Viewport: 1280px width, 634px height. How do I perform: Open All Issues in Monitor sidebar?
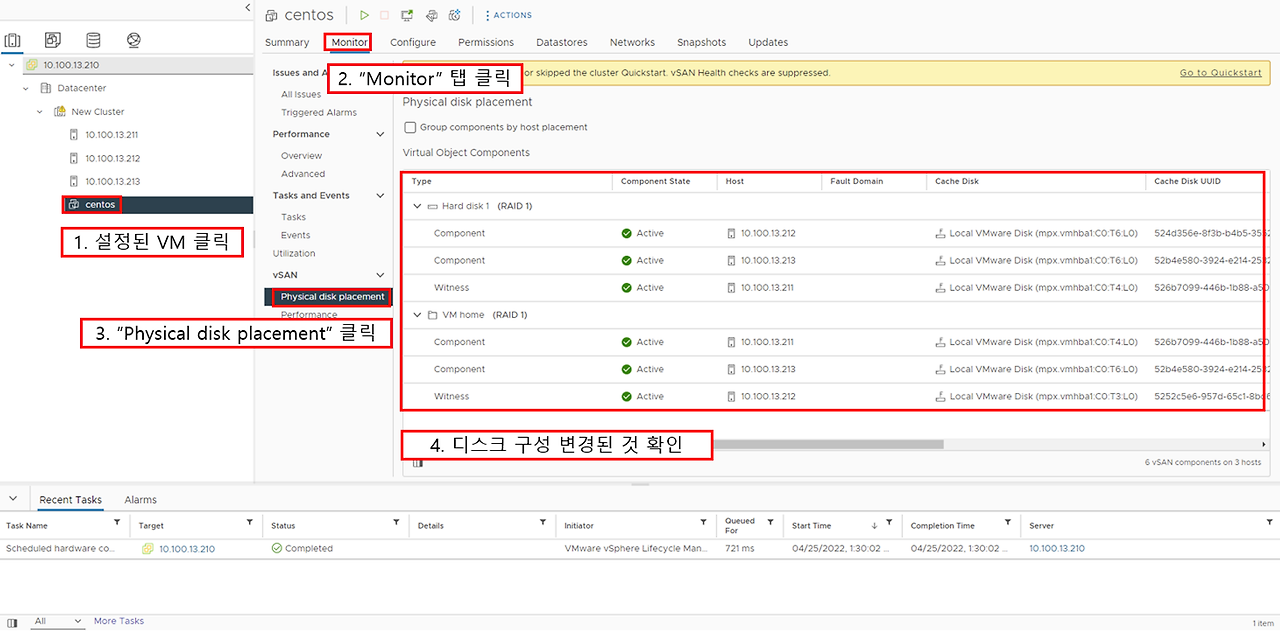click(301, 94)
